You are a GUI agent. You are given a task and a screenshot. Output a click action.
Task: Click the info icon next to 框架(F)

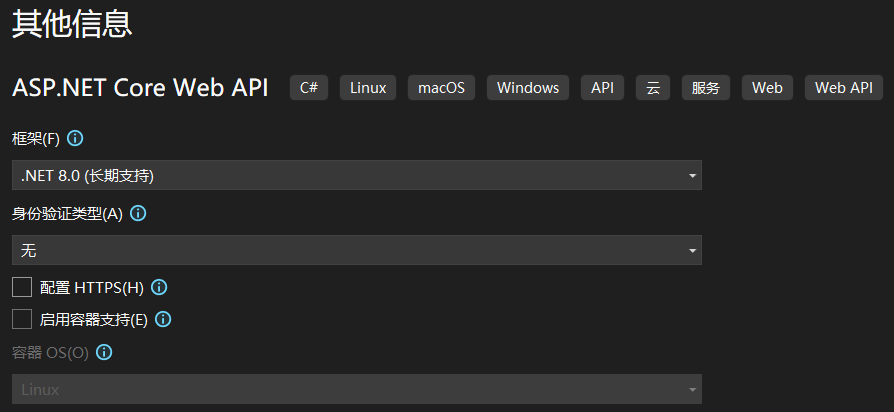(75, 138)
